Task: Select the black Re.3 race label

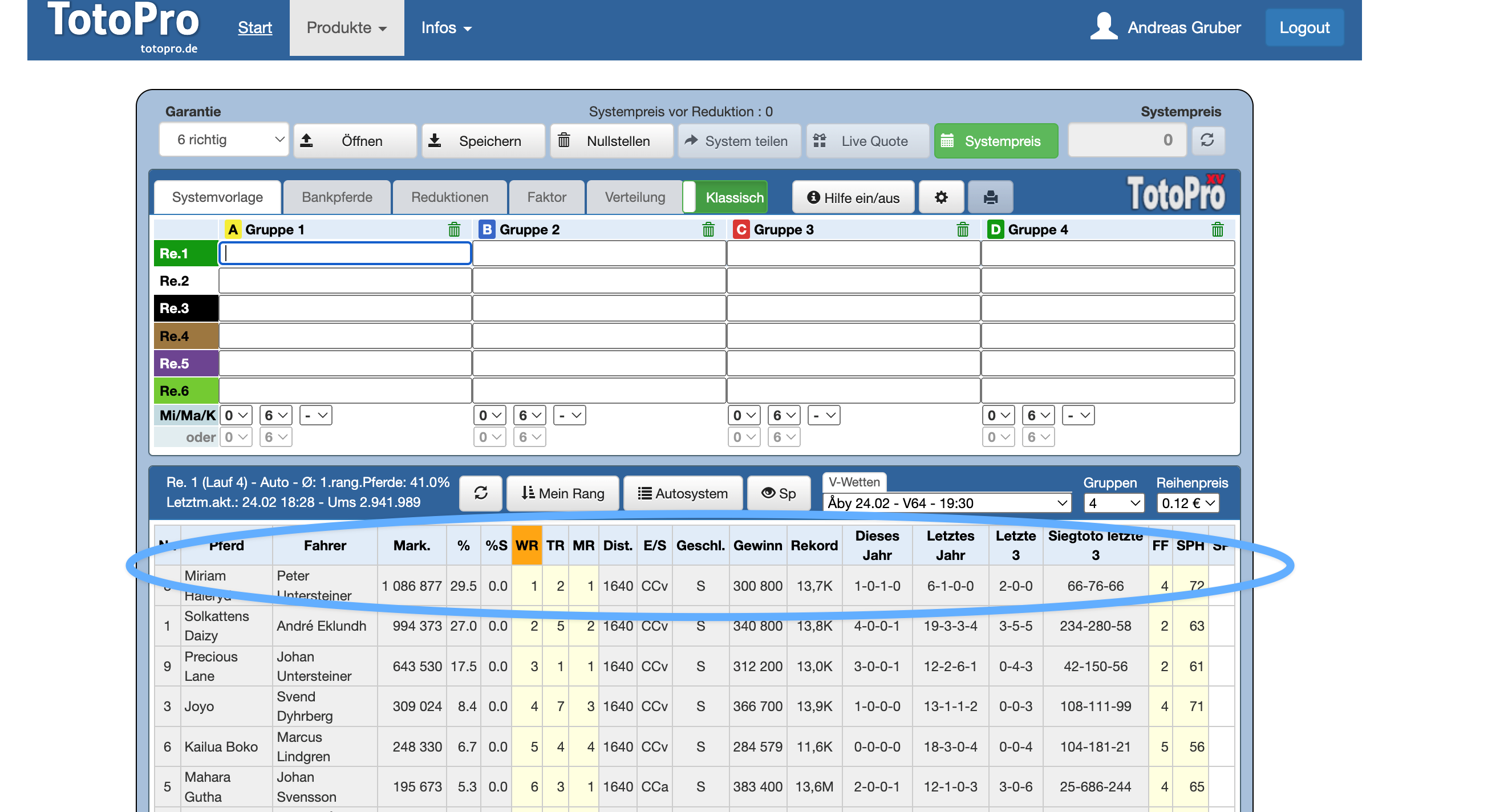Action: coord(185,308)
